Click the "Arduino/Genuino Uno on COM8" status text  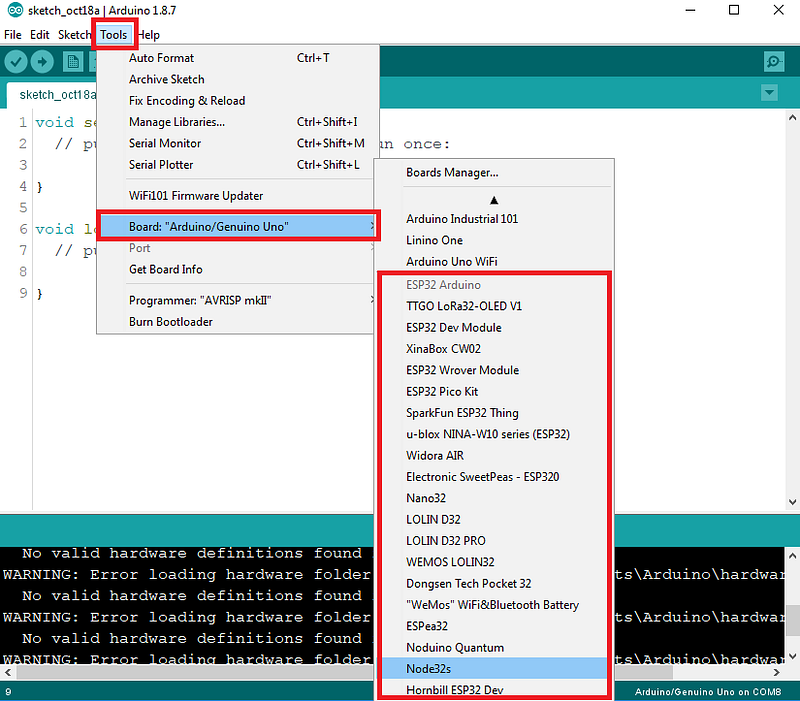click(708, 692)
